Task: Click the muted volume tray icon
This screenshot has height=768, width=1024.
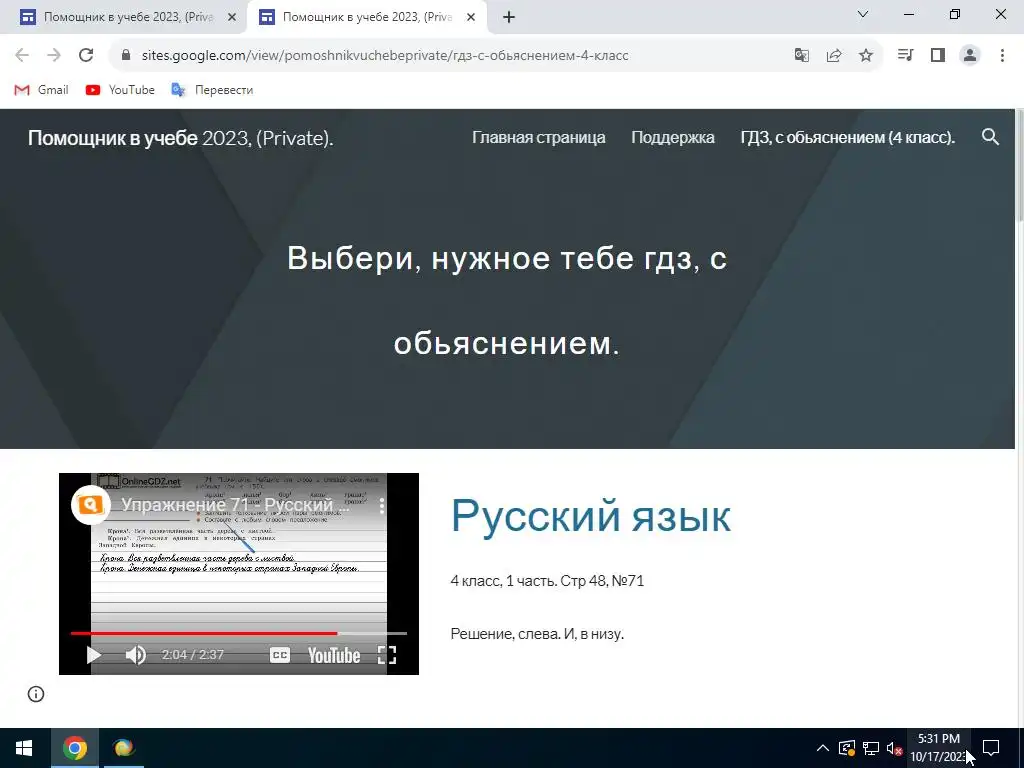Action: tap(894, 748)
